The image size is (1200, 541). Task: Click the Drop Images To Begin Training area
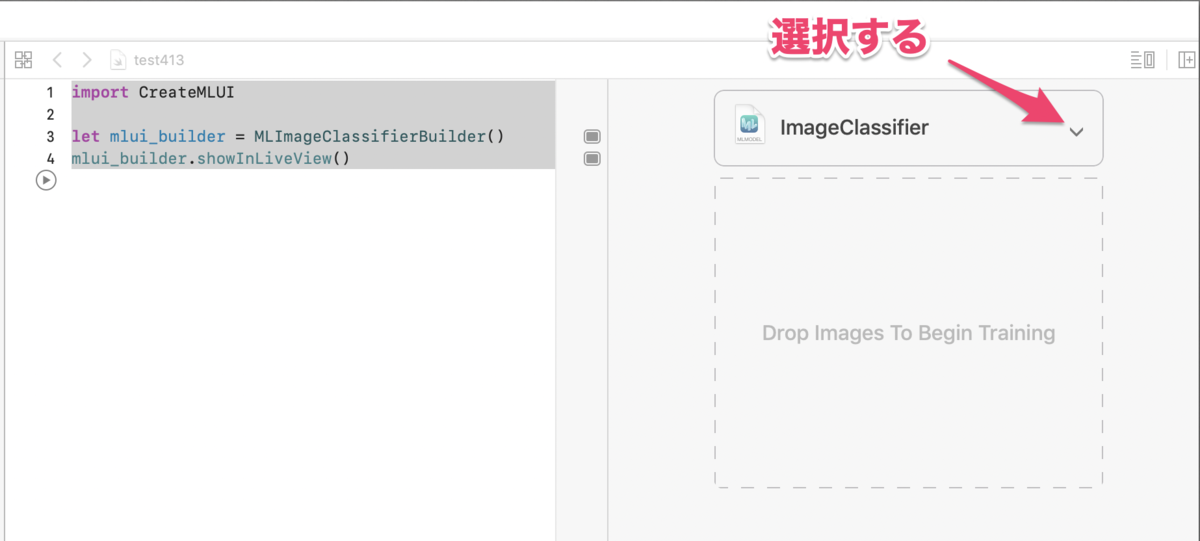point(908,333)
